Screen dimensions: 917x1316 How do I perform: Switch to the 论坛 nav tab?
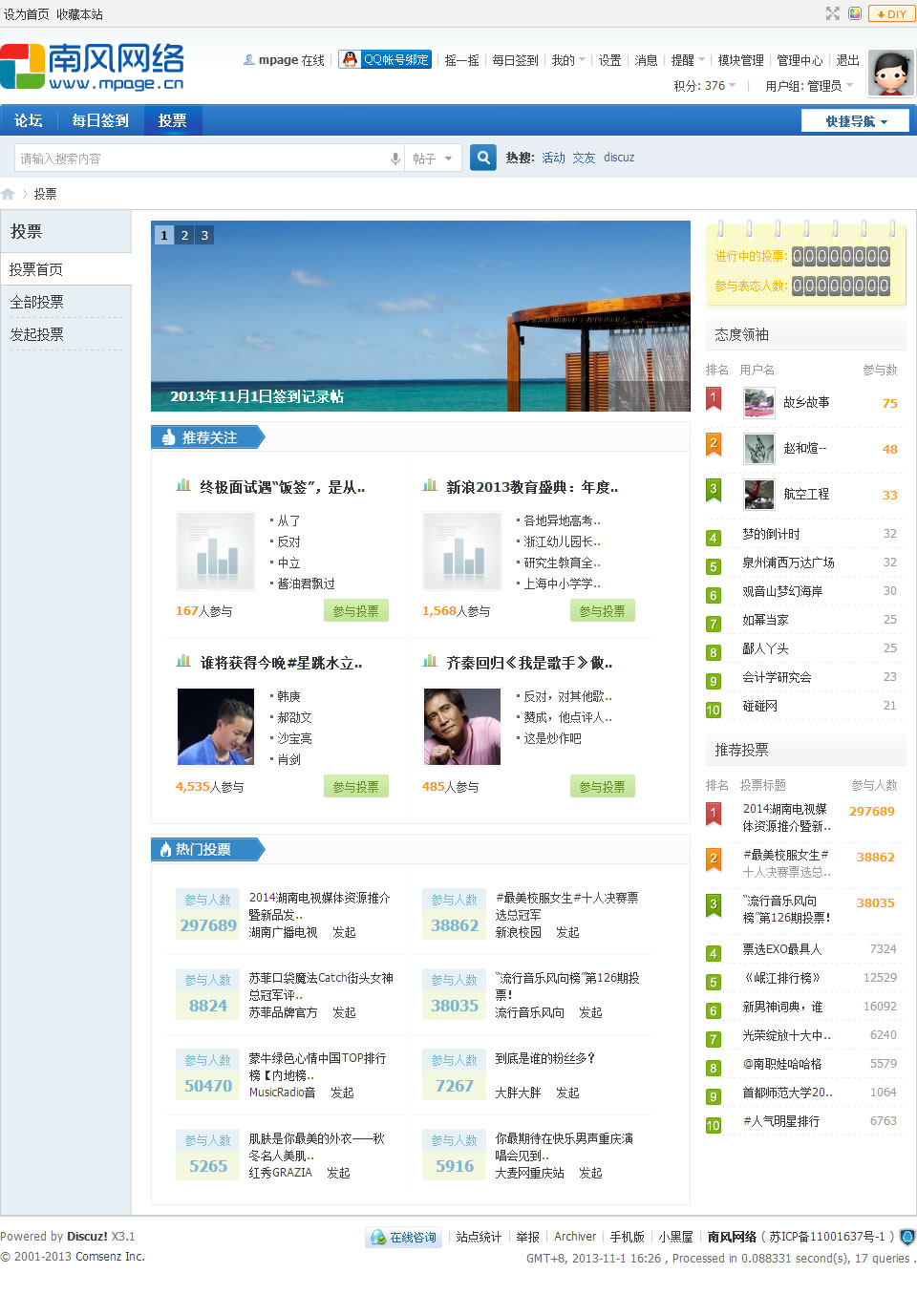pos(29,120)
